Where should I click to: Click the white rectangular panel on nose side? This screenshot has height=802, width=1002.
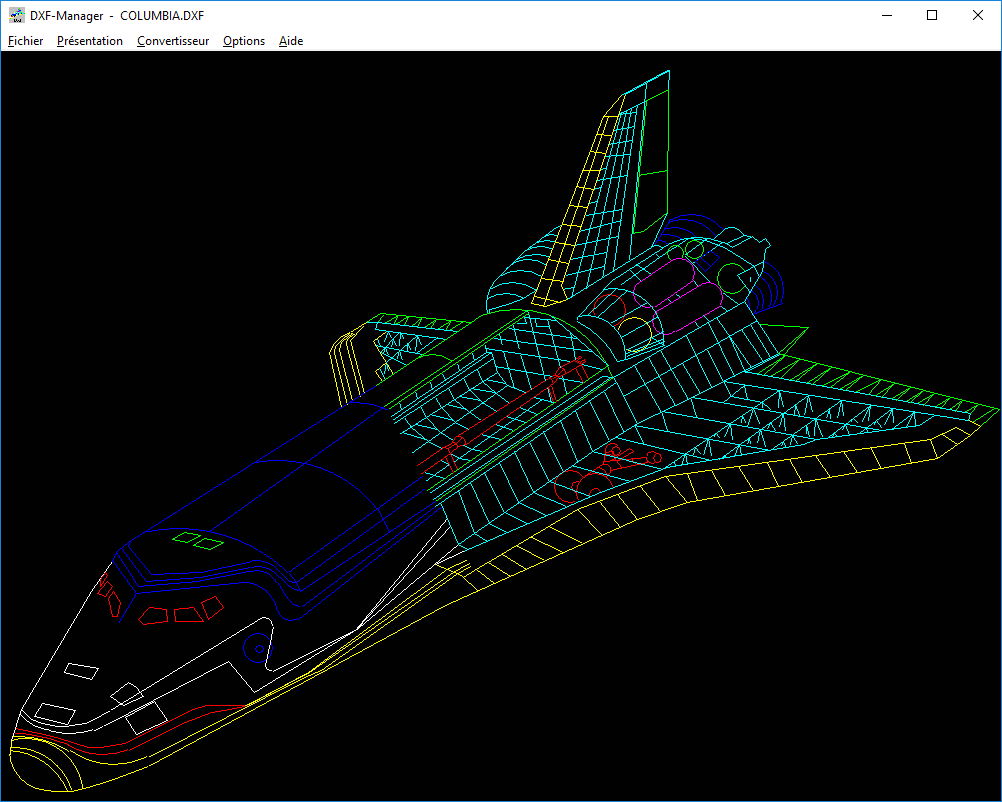pyautogui.click(x=82, y=670)
